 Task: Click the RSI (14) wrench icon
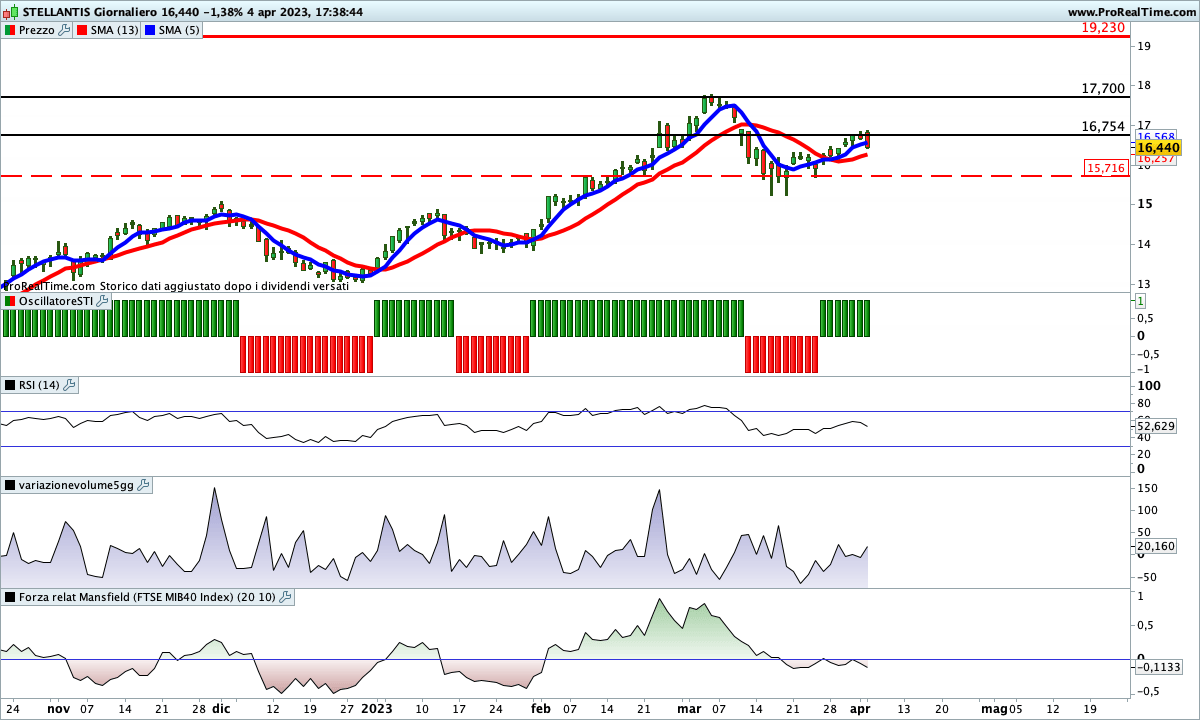pyautogui.click(x=70, y=385)
